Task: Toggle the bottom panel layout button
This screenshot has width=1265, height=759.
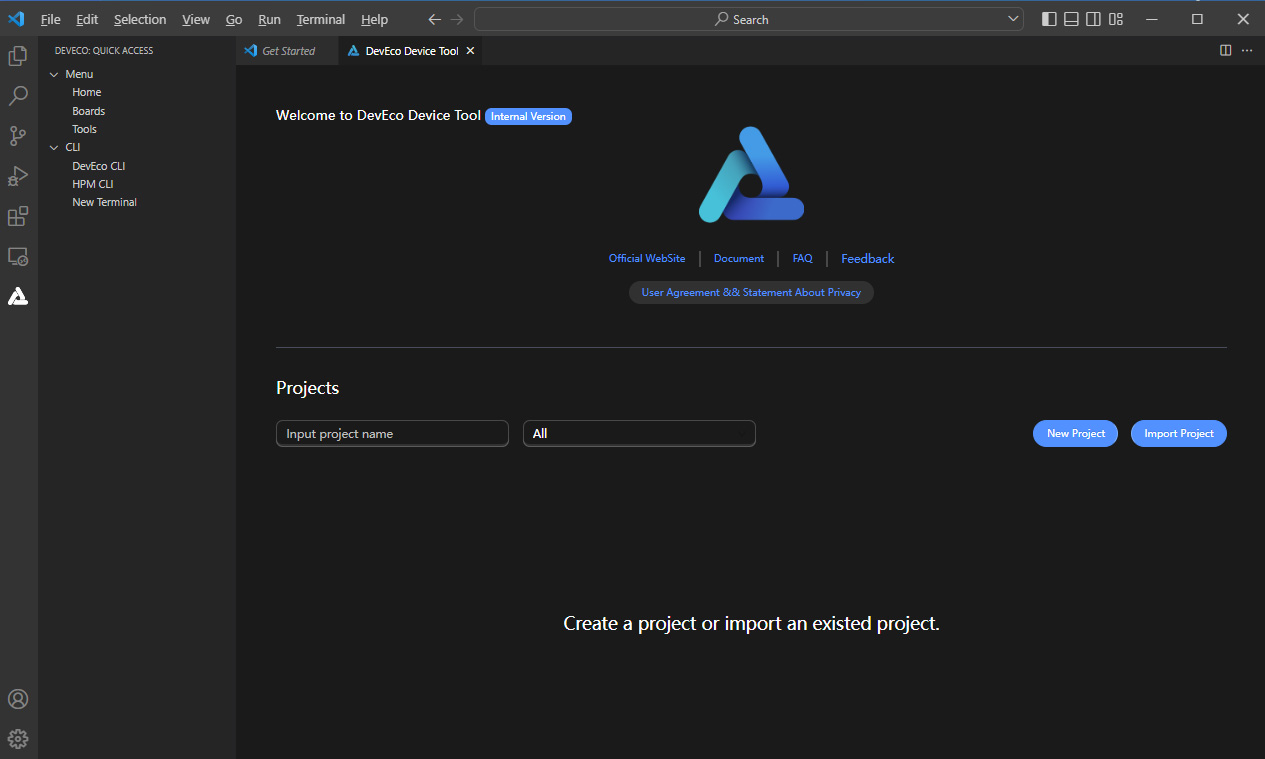Action: point(1071,19)
